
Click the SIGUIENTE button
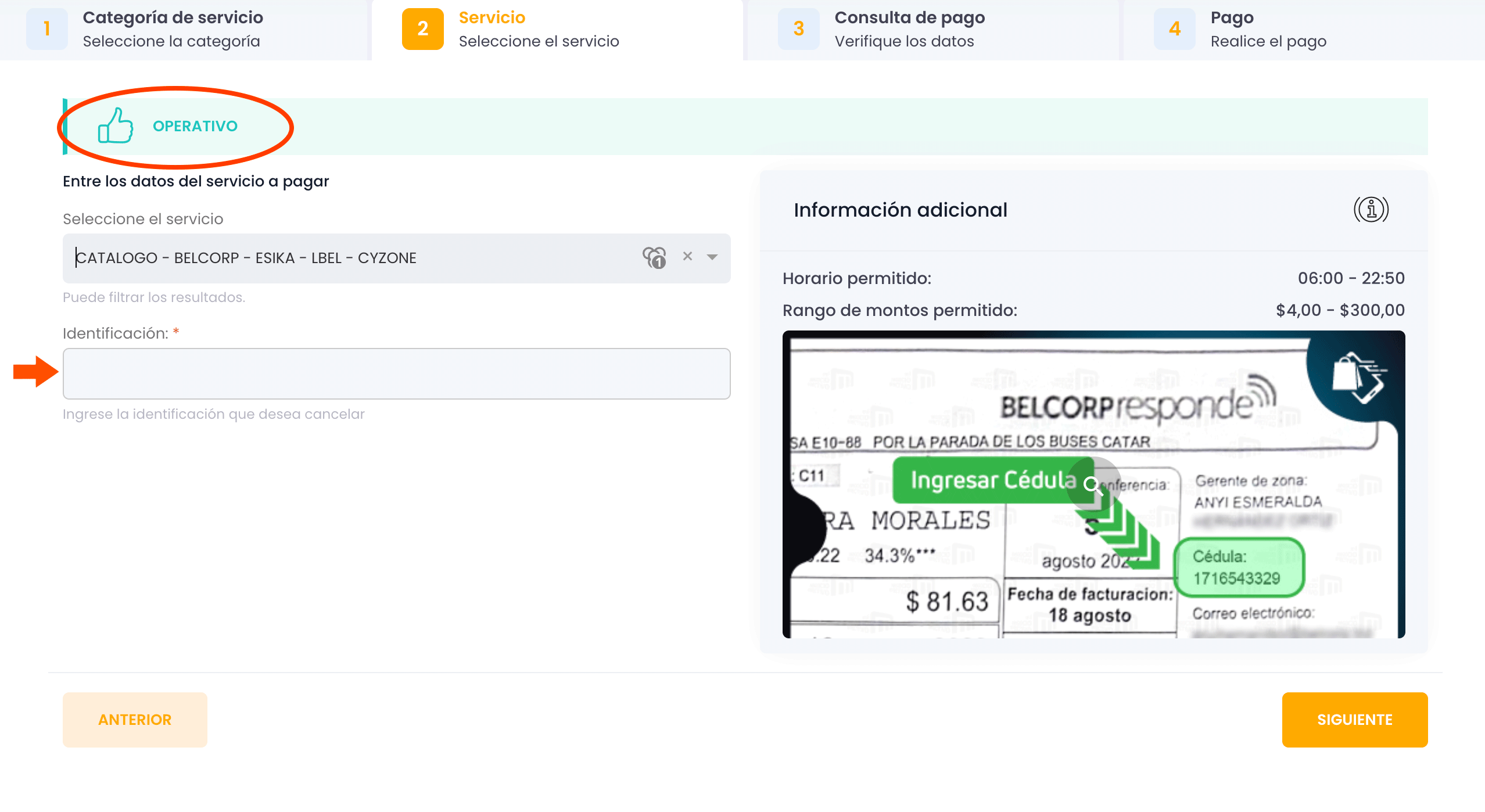(x=1355, y=720)
